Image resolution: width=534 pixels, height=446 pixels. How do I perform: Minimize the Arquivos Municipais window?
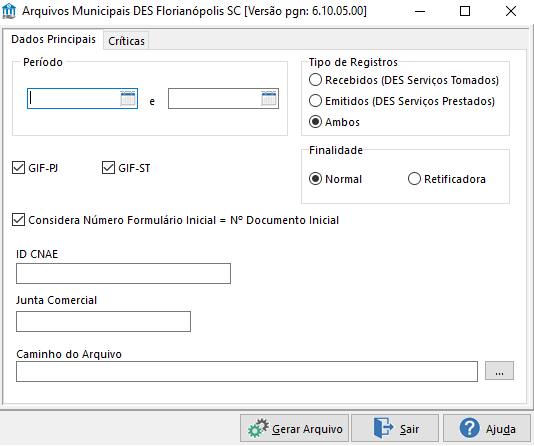[x=420, y=11]
